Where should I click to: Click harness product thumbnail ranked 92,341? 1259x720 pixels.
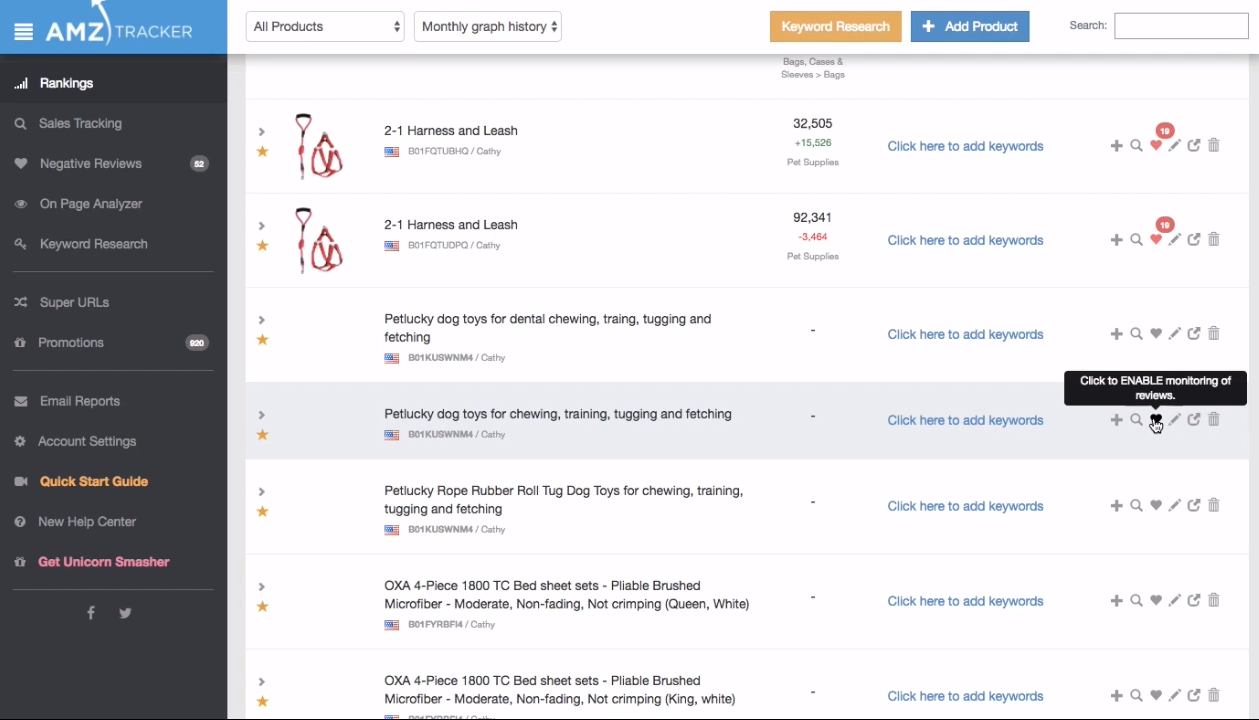coord(319,240)
